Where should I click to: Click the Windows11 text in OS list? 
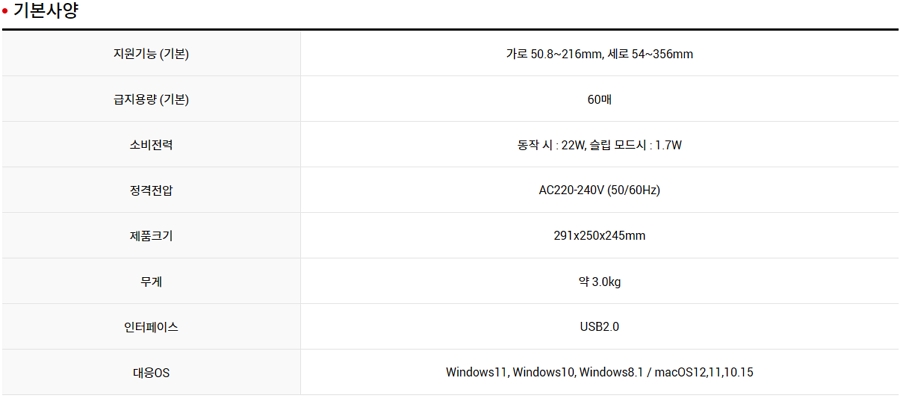(476, 372)
